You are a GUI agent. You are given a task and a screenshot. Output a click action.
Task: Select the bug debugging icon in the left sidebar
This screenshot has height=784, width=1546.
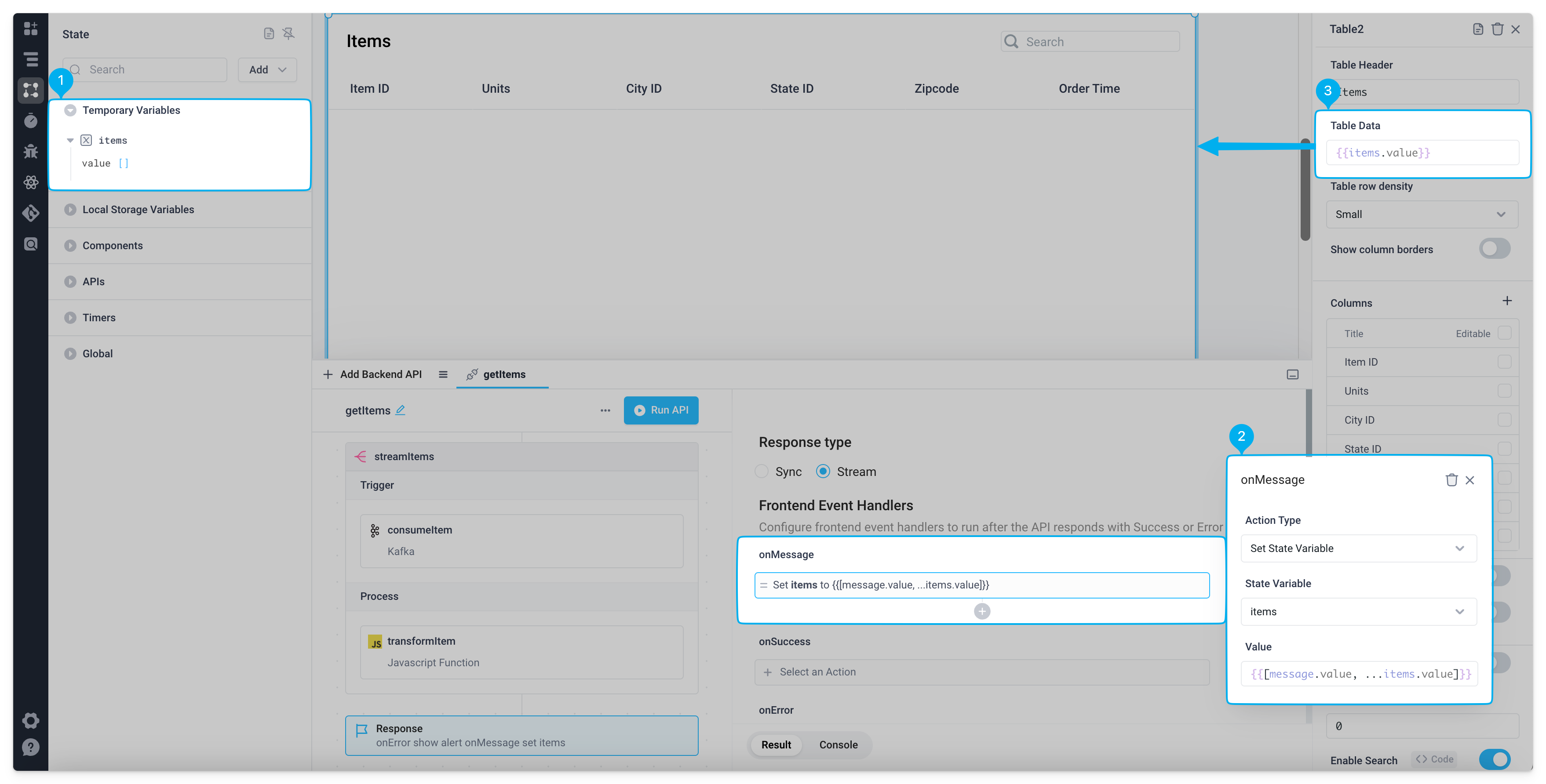[x=31, y=151]
